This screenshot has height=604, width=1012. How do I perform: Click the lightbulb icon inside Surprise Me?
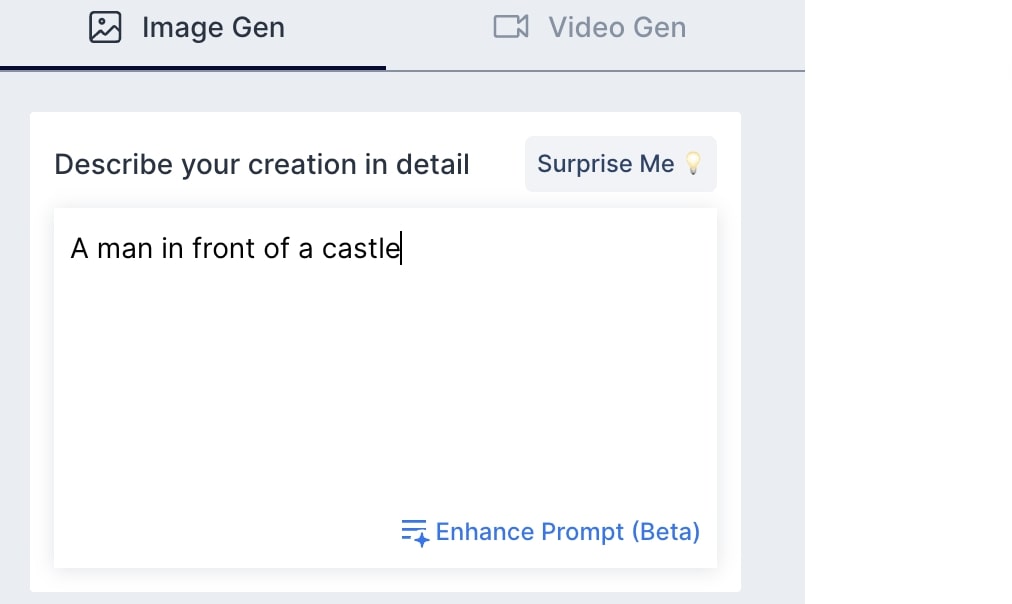point(694,163)
